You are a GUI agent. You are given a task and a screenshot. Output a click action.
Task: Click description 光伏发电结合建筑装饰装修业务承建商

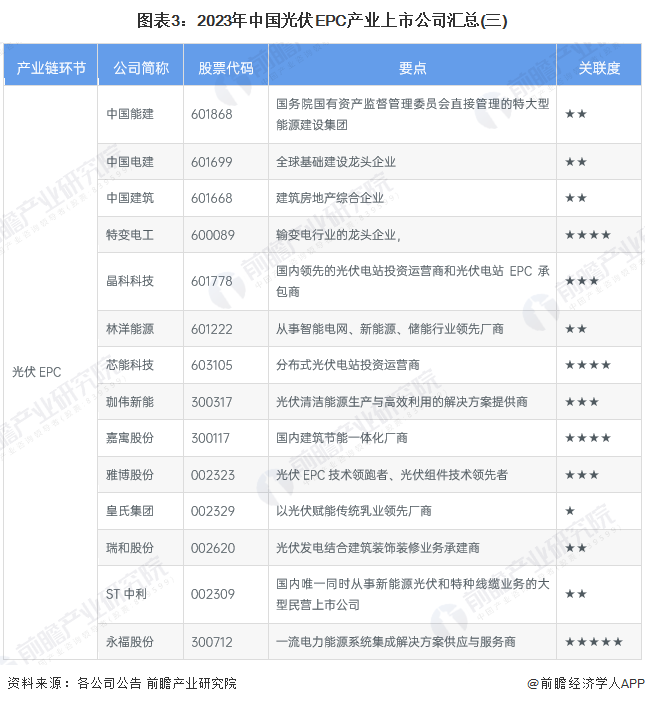point(378,548)
